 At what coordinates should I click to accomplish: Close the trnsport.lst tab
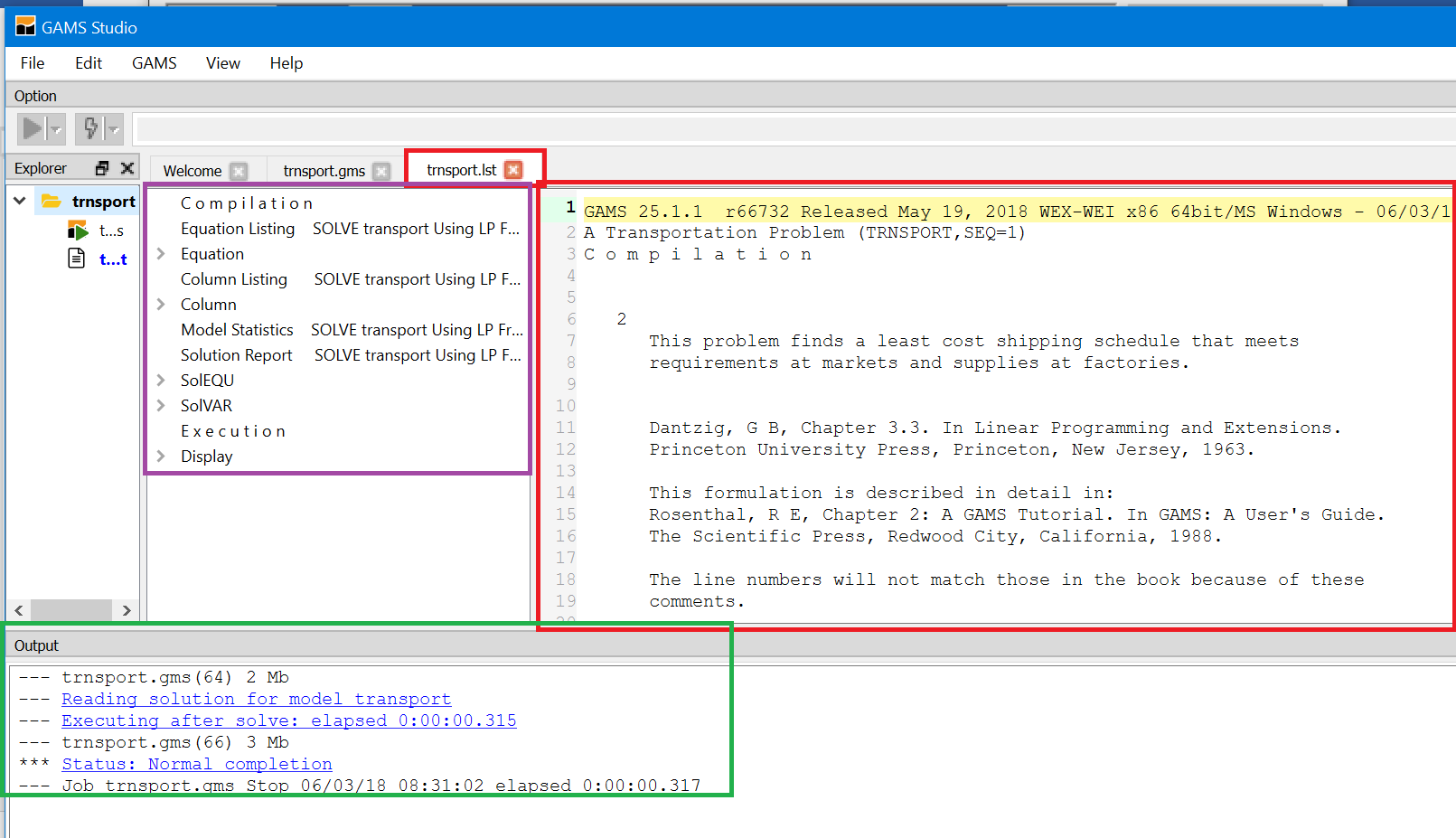click(513, 170)
